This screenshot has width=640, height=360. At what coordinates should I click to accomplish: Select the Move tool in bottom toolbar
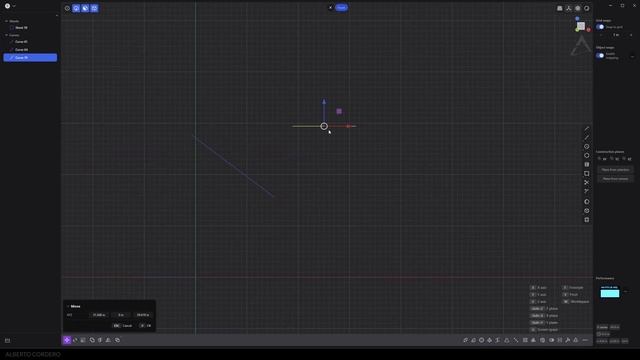(x=67, y=340)
